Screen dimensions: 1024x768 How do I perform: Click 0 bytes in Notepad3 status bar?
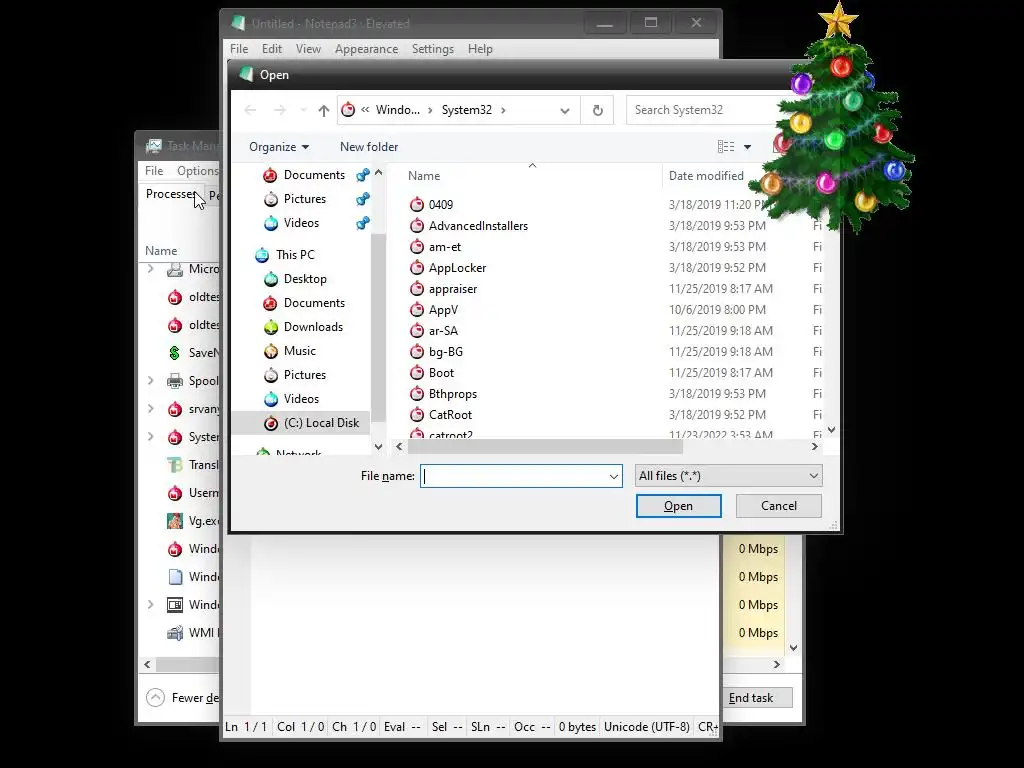pyautogui.click(x=577, y=727)
